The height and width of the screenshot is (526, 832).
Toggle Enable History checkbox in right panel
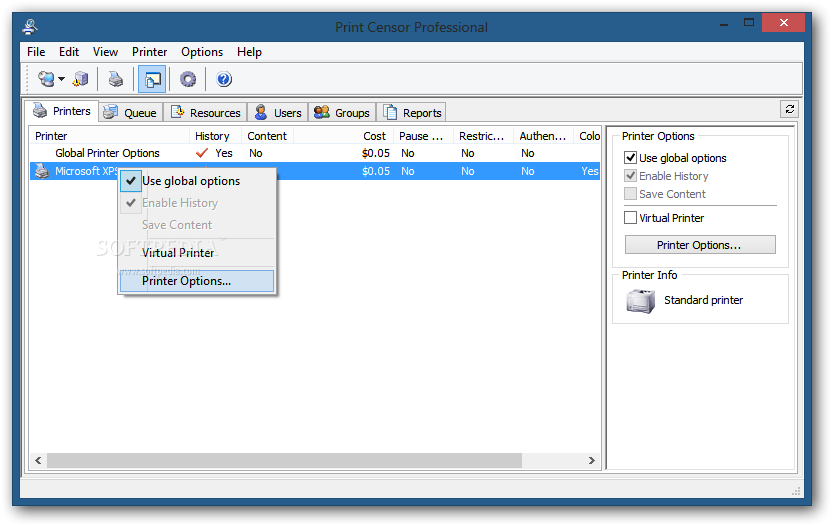[x=630, y=176]
